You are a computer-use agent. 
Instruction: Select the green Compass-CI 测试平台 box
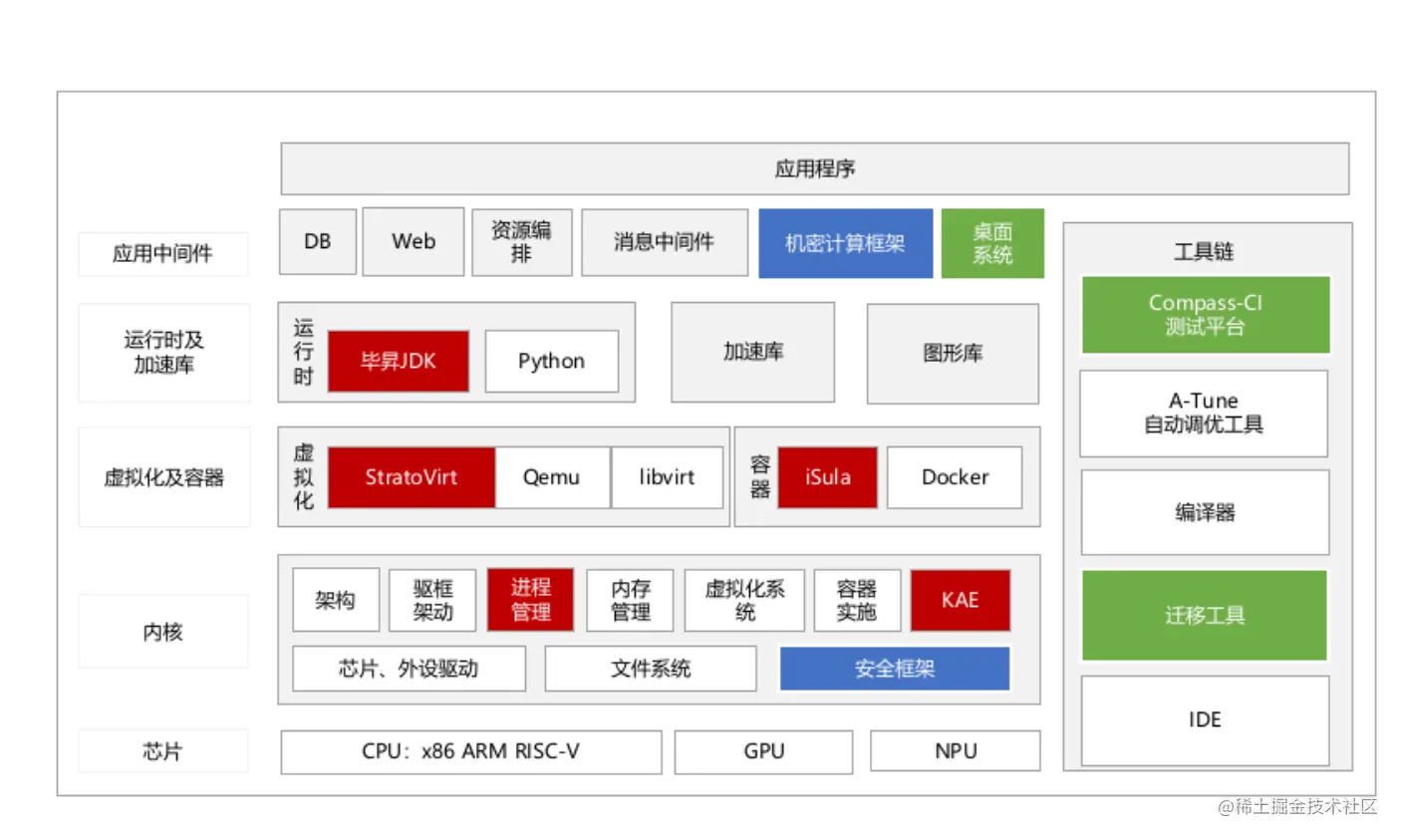tap(1206, 315)
